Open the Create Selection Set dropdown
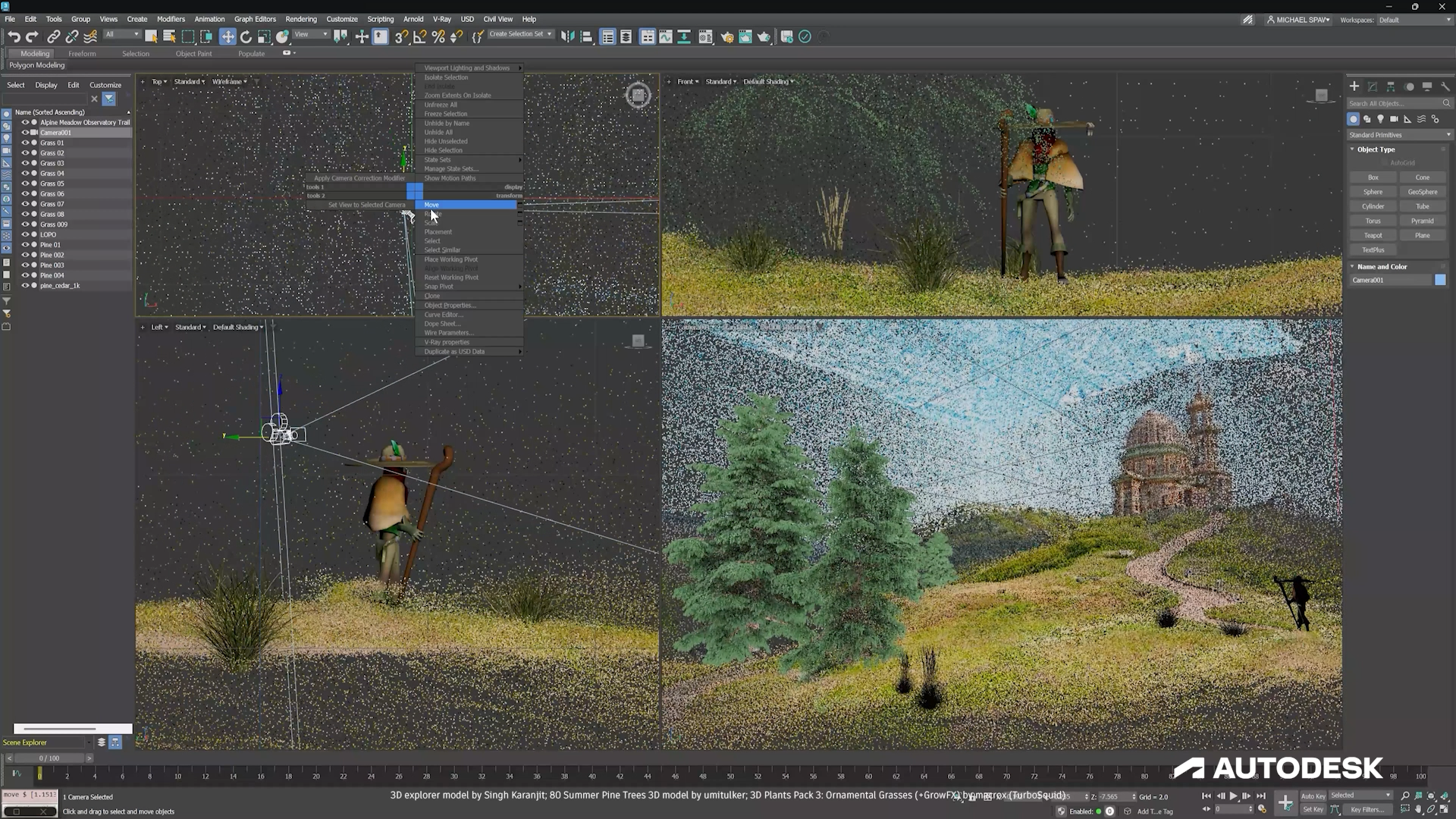The image size is (1456, 819). (x=520, y=34)
